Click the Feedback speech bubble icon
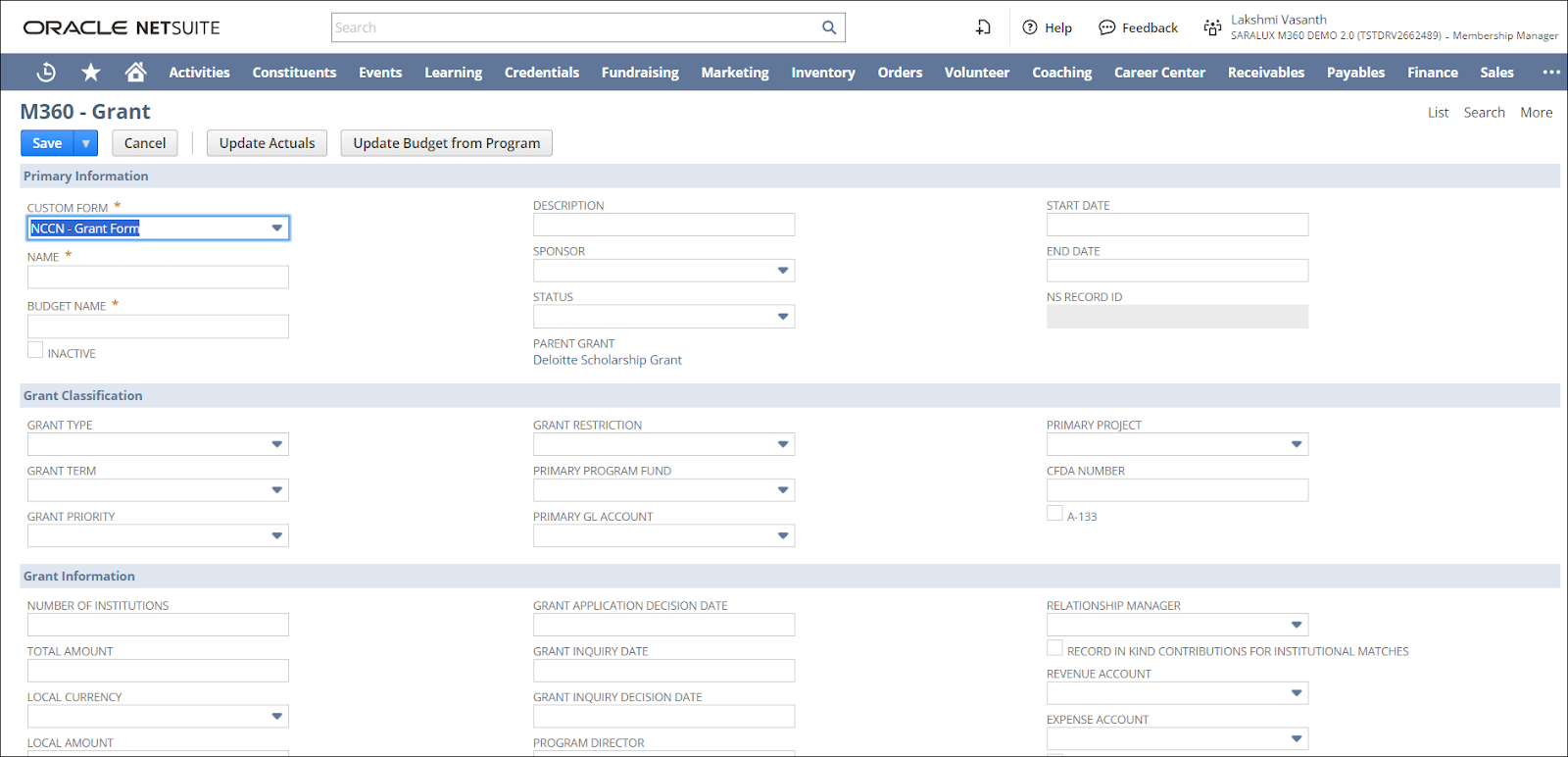 click(1106, 27)
